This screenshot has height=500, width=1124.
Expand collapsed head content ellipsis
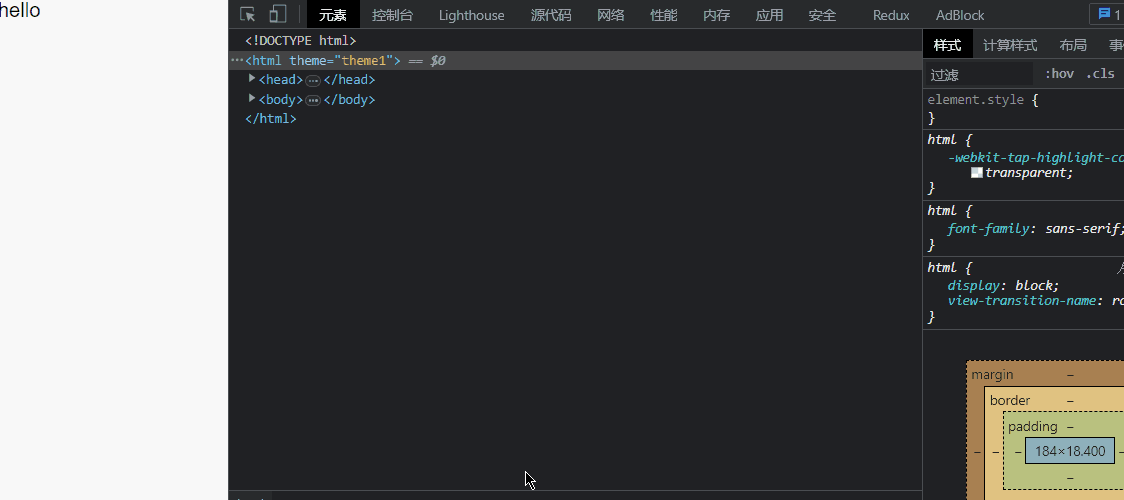click(313, 81)
